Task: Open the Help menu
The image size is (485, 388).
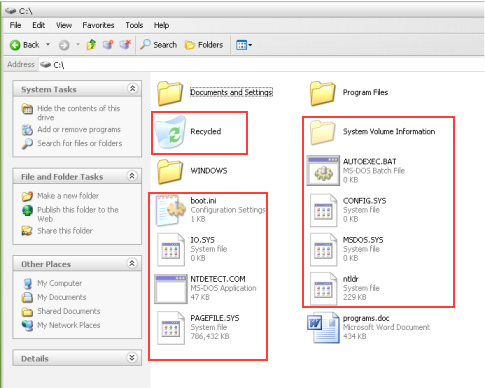Action: (161, 25)
